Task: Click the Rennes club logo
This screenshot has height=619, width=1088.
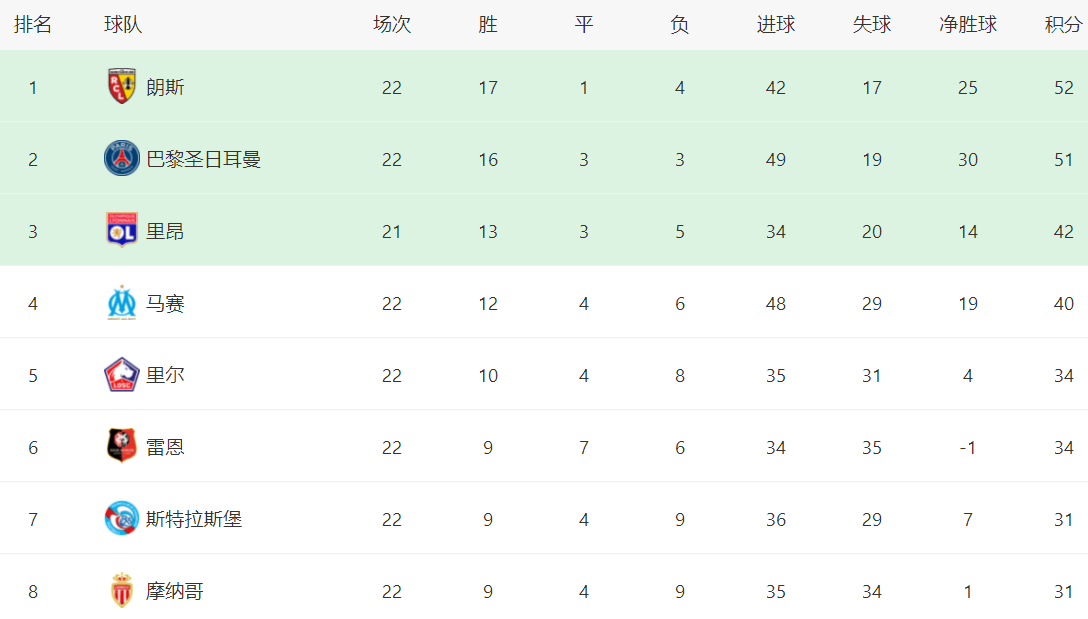Action: point(122,447)
